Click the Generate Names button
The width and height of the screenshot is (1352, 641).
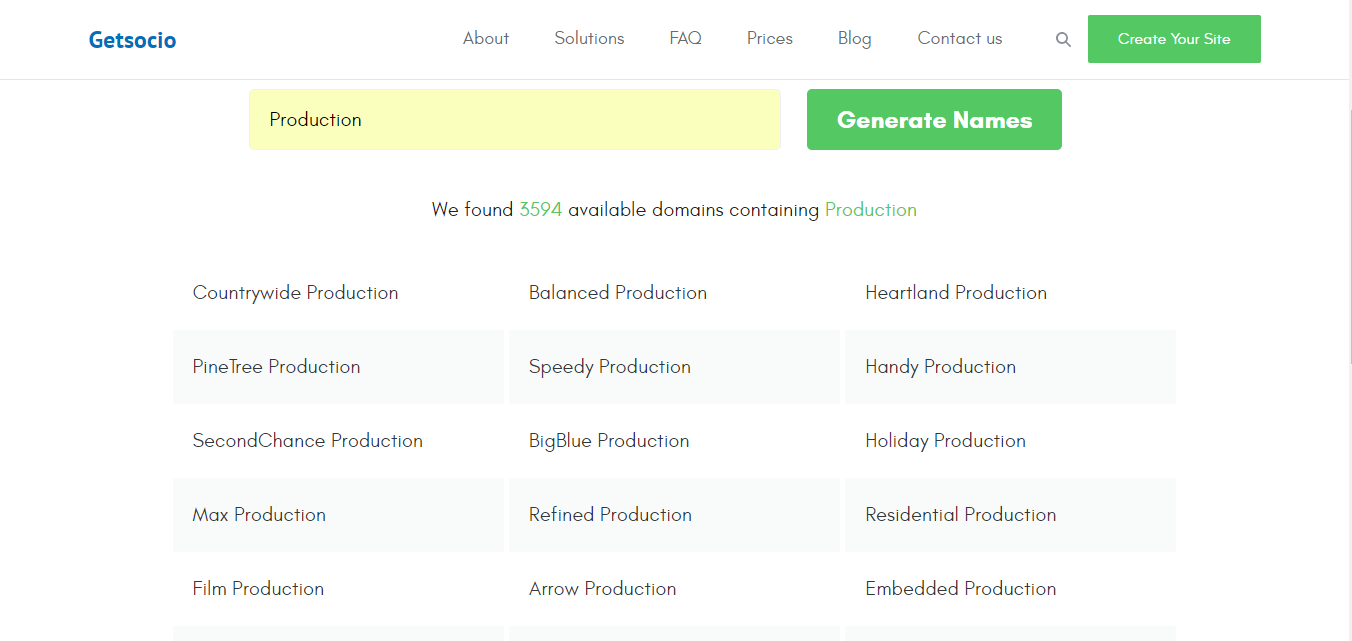coord(934,120)
